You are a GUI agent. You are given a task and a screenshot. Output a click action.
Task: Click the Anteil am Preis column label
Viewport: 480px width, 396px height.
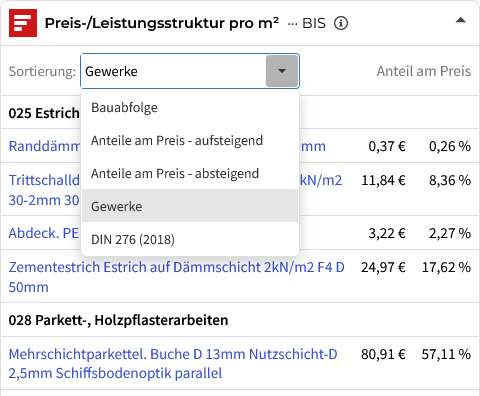(424, 71)
